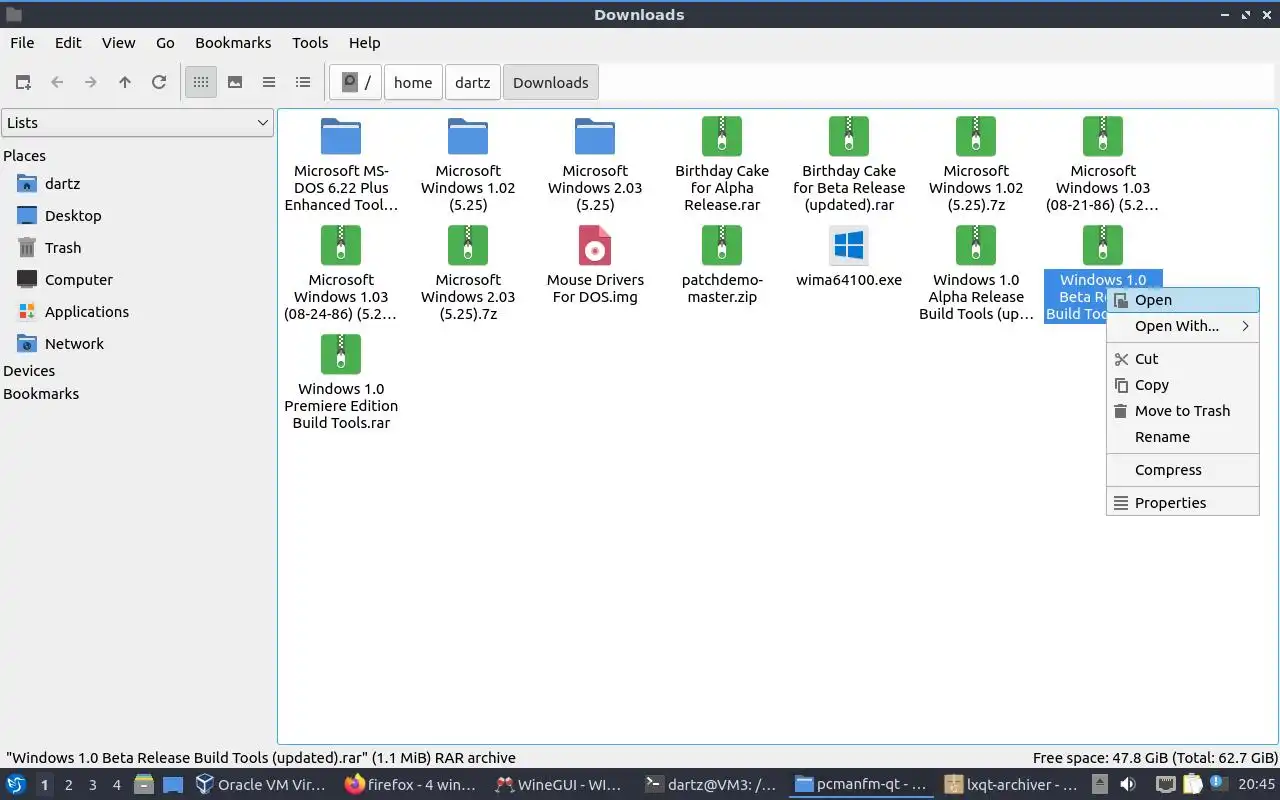Open the Bookmarks menu
Viewport: 1280px width, 800px height.
tap(233, 42)
